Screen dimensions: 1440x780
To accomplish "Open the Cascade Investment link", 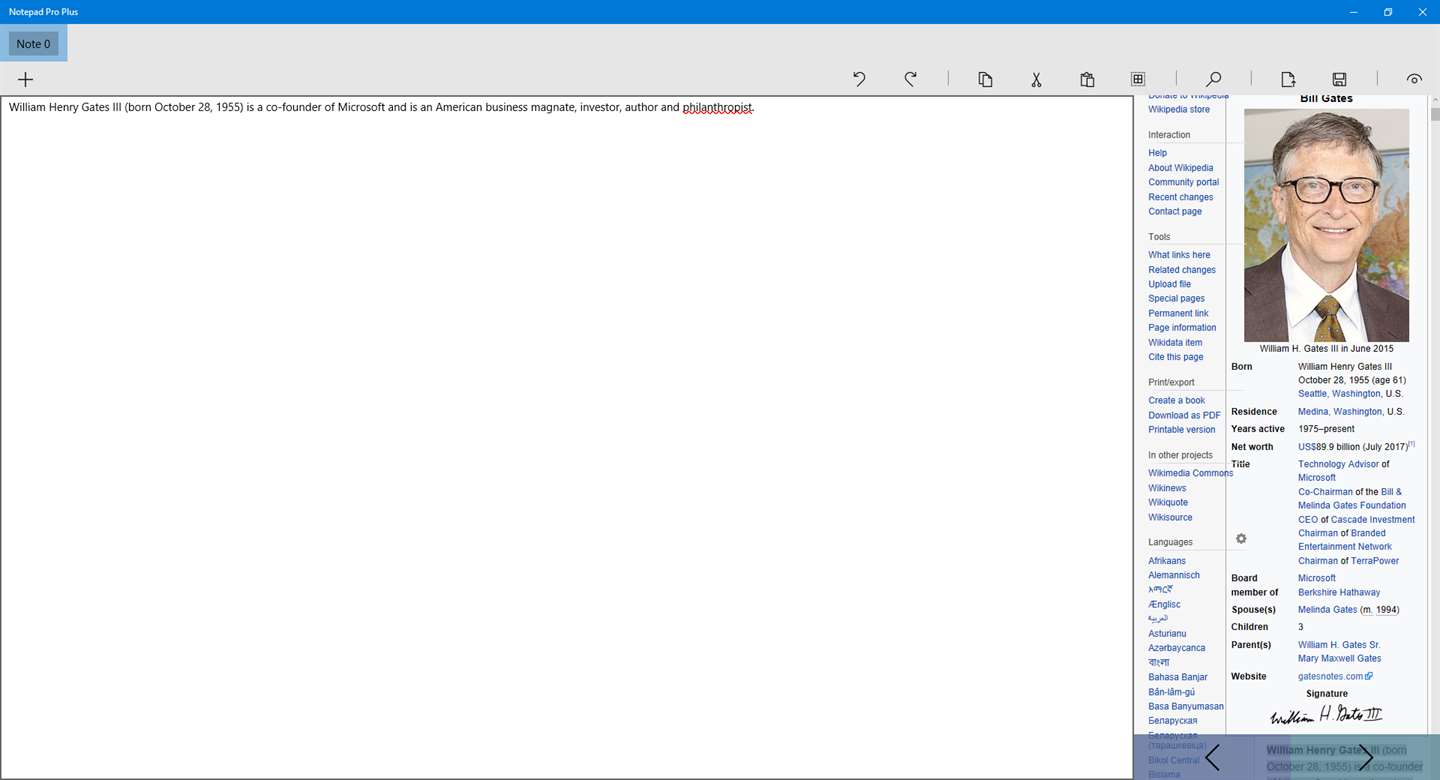I will 1373,520.
